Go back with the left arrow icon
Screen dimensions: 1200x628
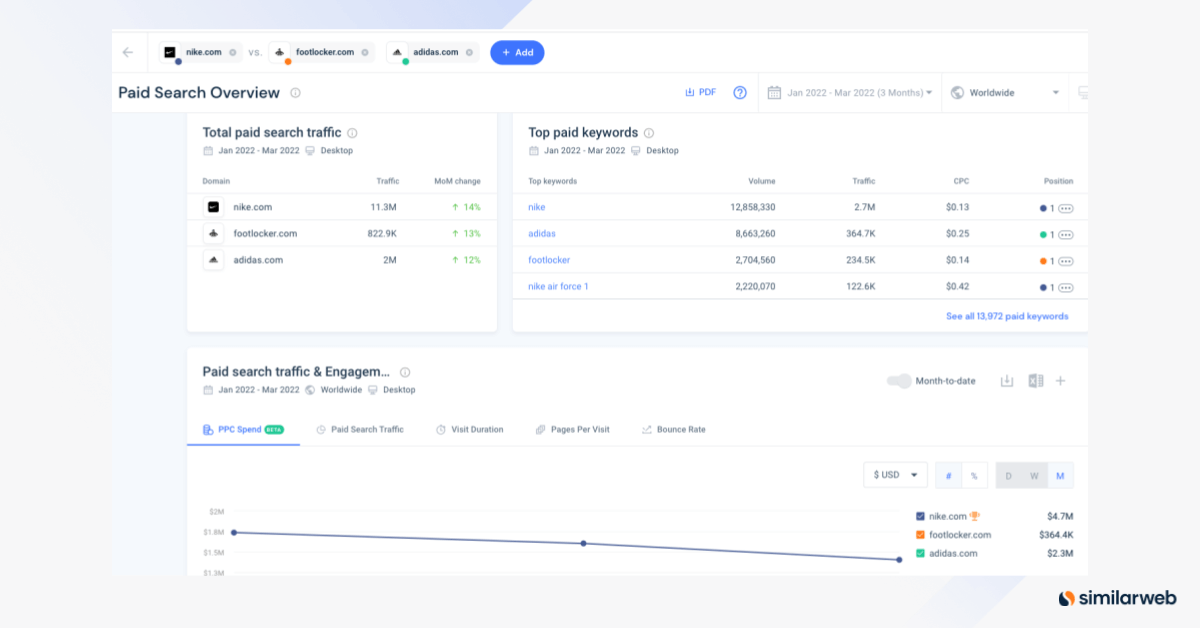(127, 52)
